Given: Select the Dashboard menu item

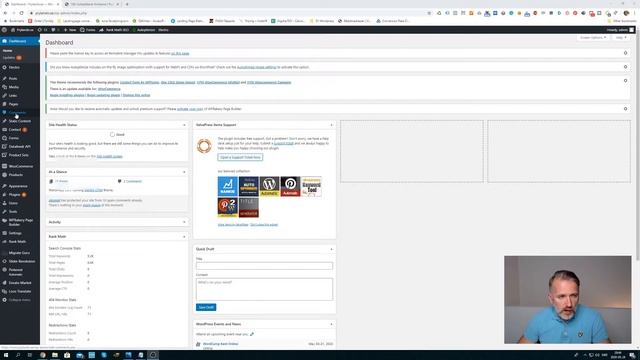Looking at the screenshot, I should 20,41.
